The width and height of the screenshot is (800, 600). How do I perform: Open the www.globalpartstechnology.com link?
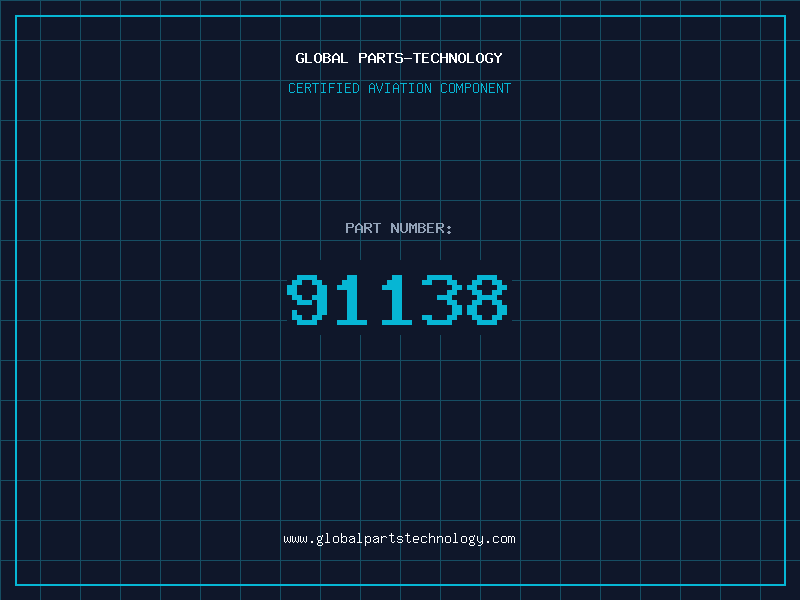click(x=399, y=539)
